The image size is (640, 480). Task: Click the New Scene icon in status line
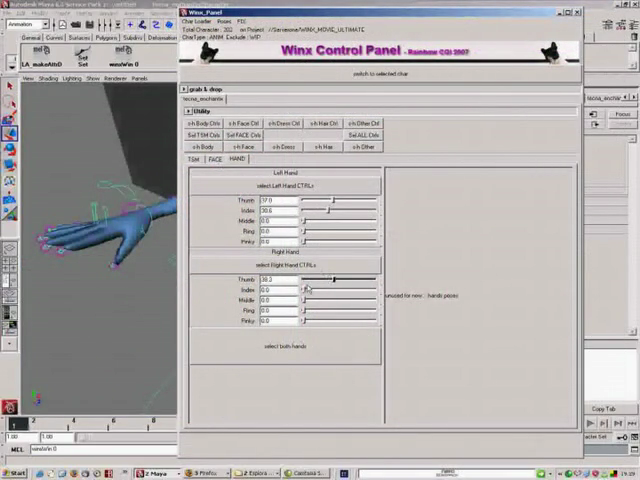pyautogui.click(x=62, y=25)
